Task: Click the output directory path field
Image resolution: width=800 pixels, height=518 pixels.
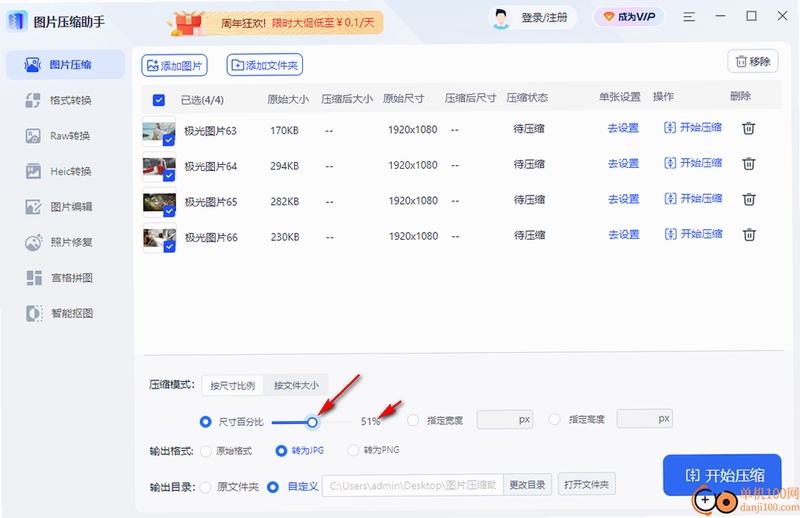Action: point(413,485)
